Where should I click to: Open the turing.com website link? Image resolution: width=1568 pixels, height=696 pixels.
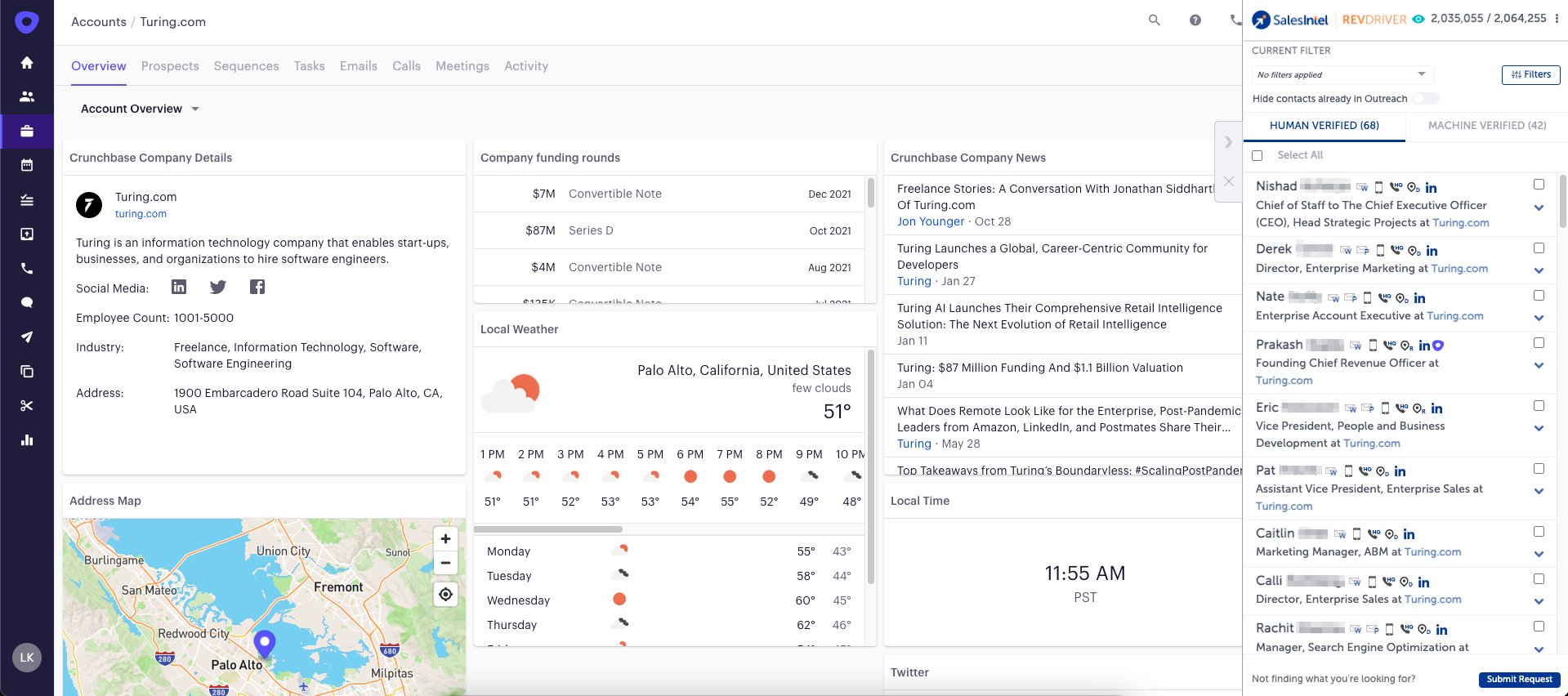(141, 214)
